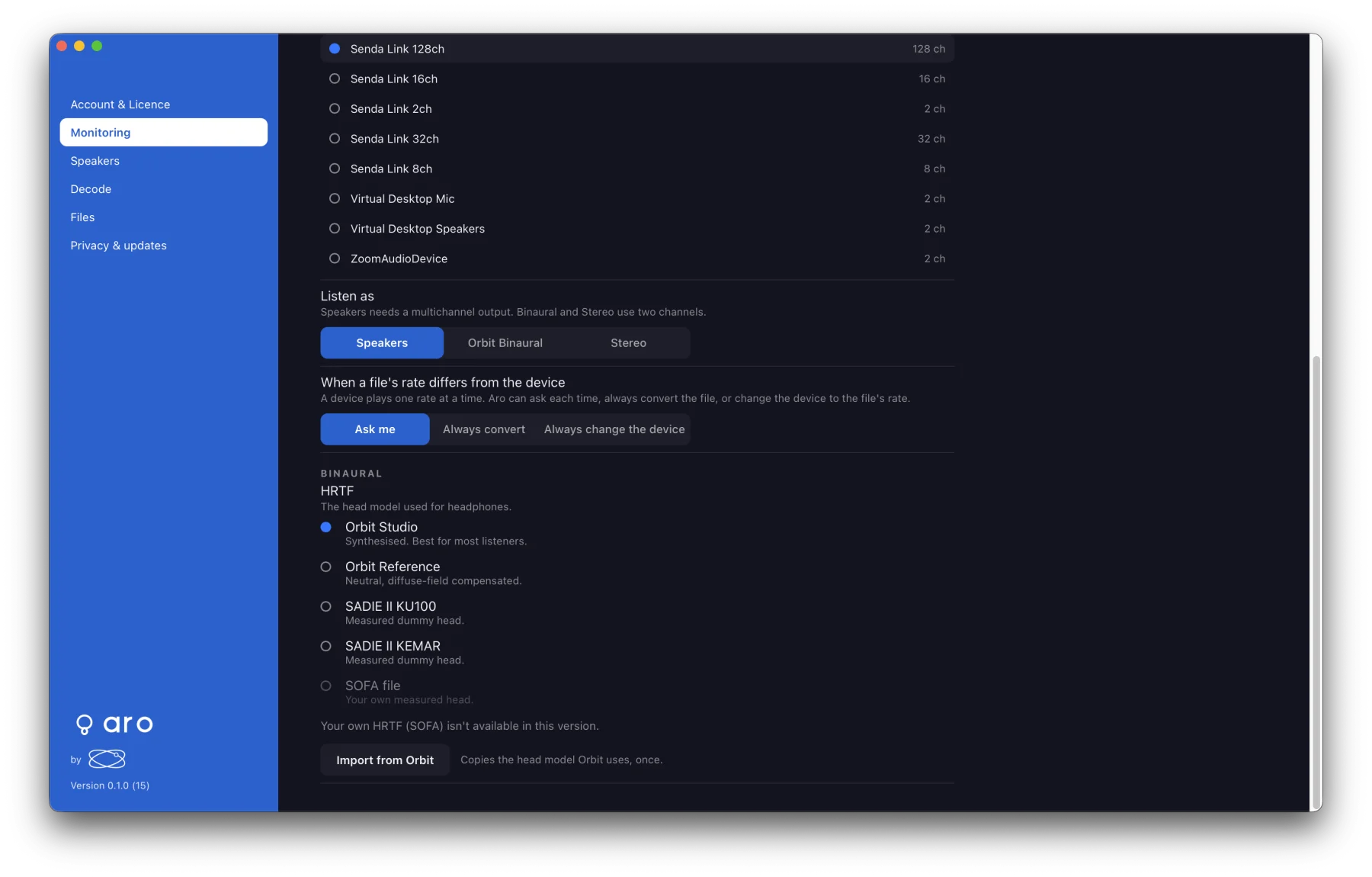Viewport: 1372px width, 877px height.
Task: Click 'Synthesised. Best for most listeners.' text
Action: click(x=436, y=541)
